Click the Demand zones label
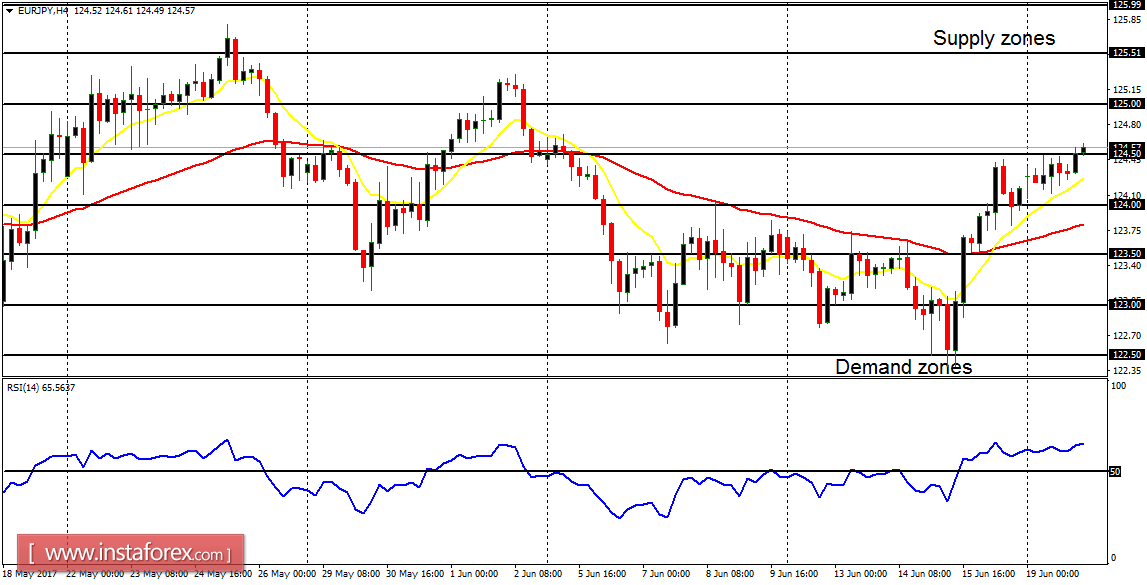Screen dimensions: 1147x585 (903, 366)
